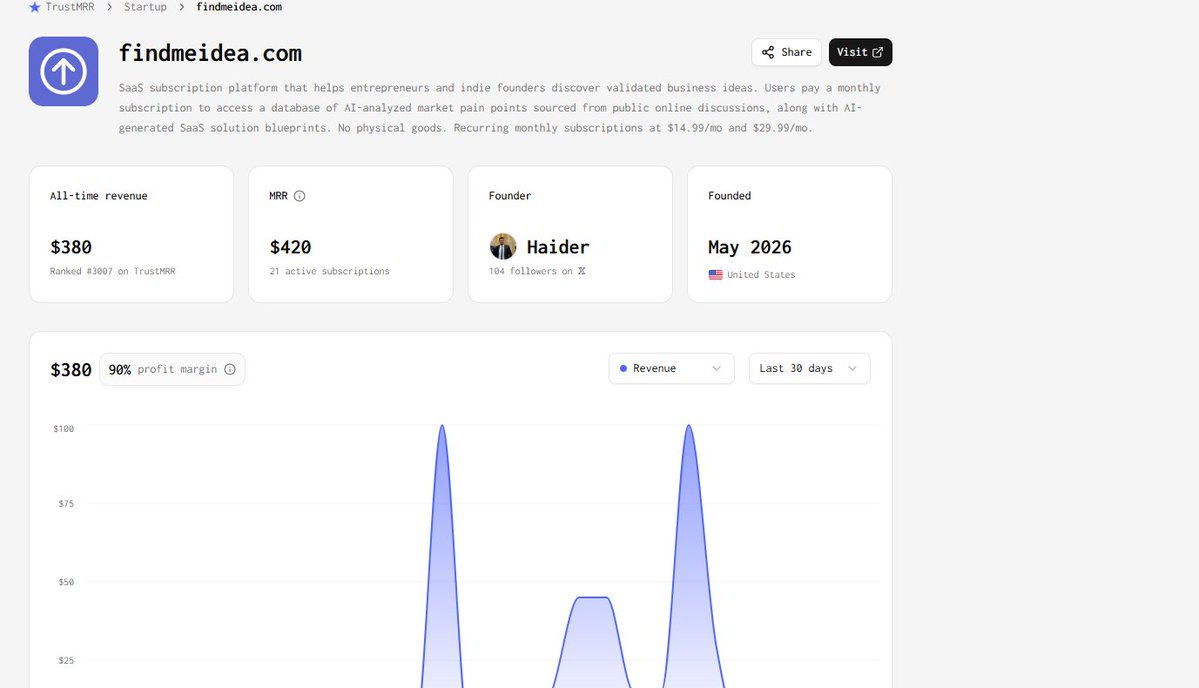Click the $100 y-axis label
Viewport: 1199px width, 688px height.
click(x=63, y=429)
